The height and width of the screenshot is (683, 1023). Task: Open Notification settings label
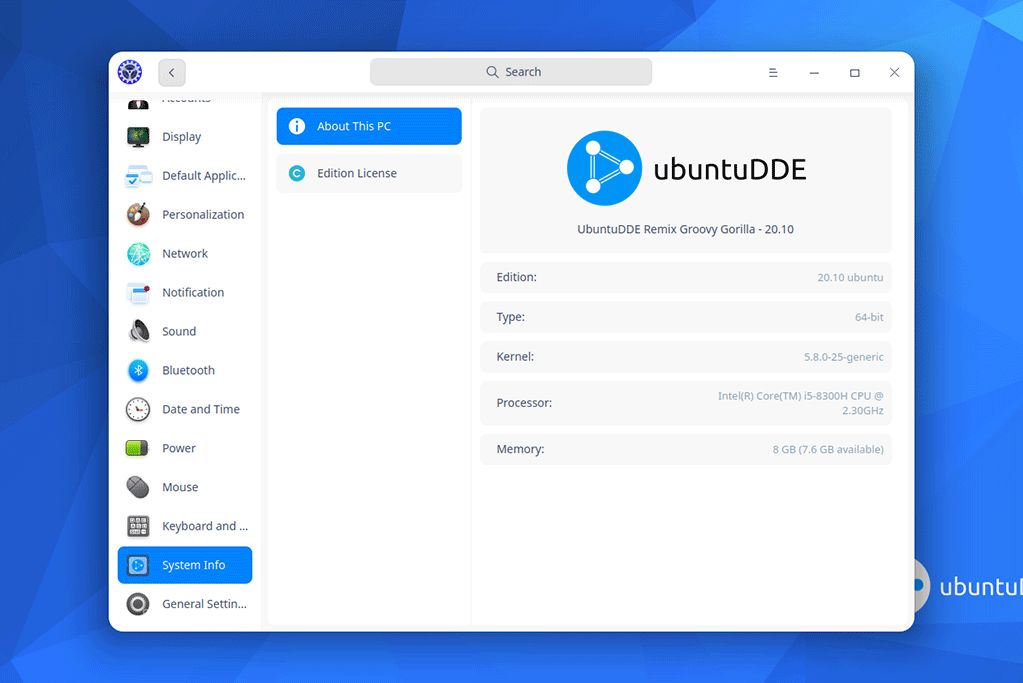(x=193, y=292)
